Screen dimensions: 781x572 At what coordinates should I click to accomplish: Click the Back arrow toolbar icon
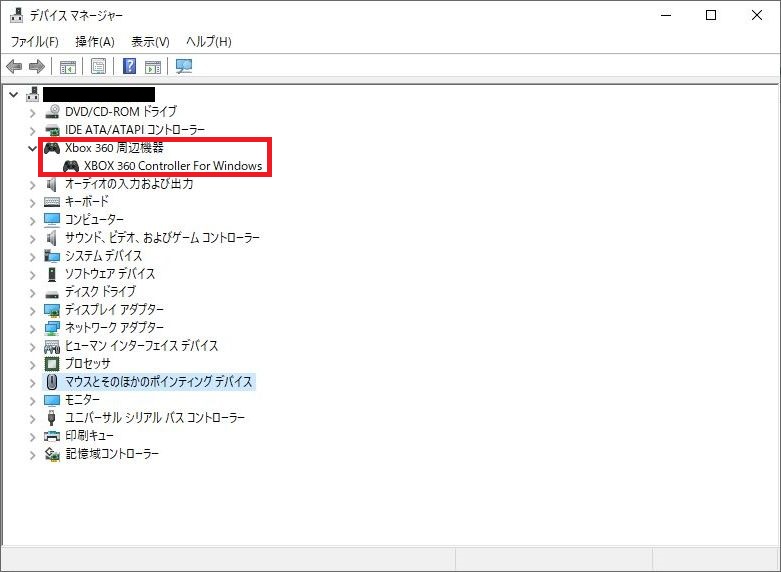click(14, 66)
